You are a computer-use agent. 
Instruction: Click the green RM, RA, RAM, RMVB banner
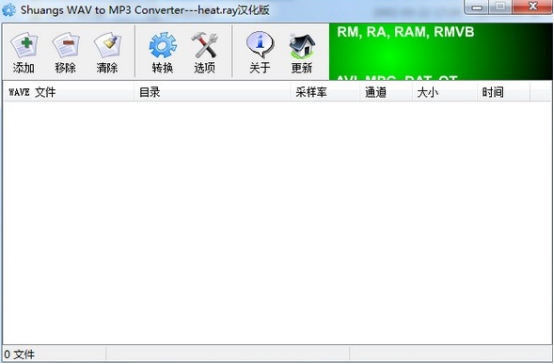(441, 52)
